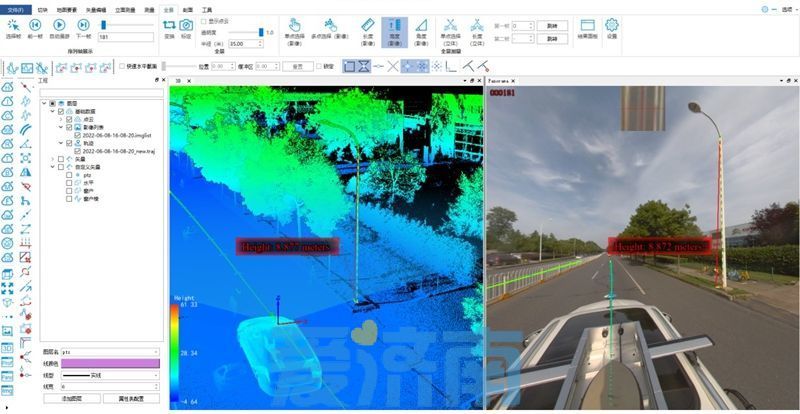800x414 pixels.
Task: Jump to the next frame (下一帧)
Action: pos(84,25)
